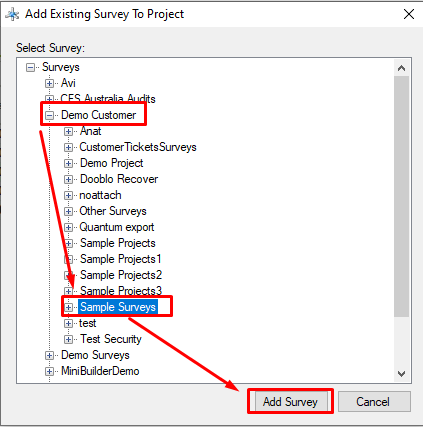This screenshot has height=427, width=423.
Task: Click the Cancel button
Action: point(374,402)
